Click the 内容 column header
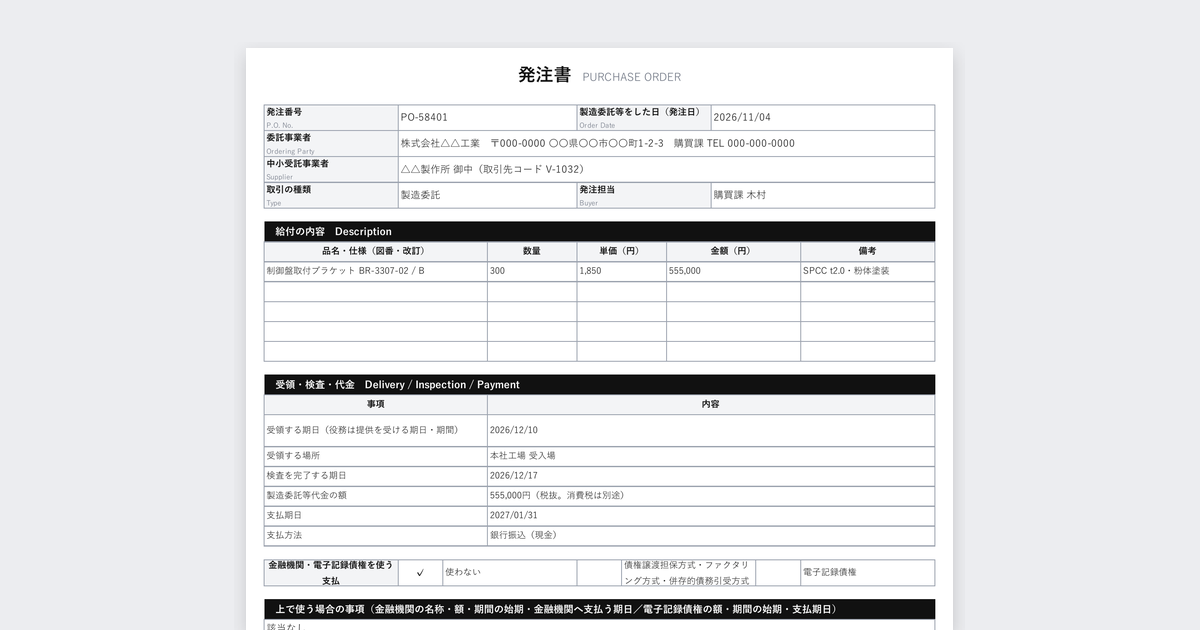Screen dimensions: 1200x630 pos(711,404)
